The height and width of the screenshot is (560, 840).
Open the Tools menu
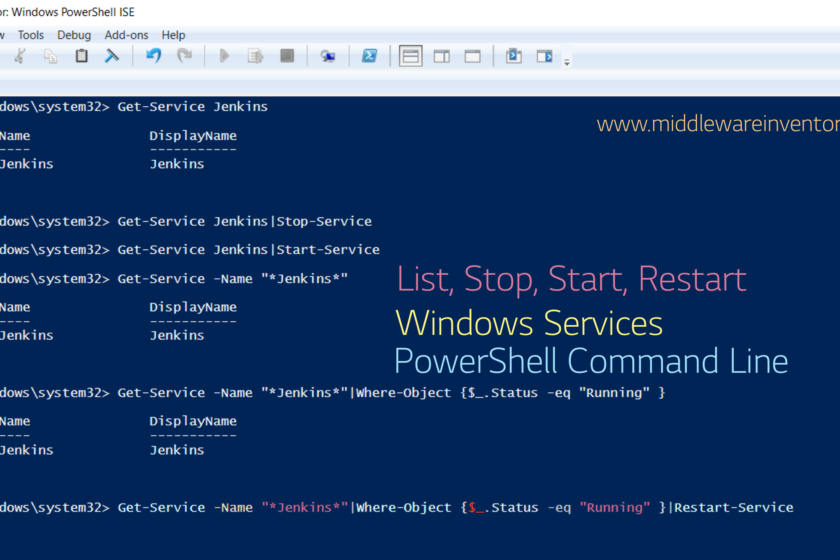31,35
